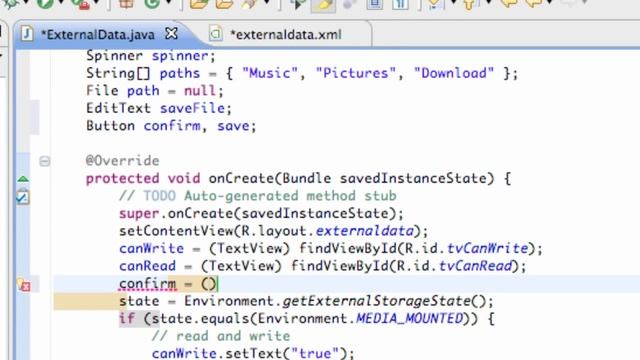This screenshot has width=640, height=360.
Task: Click the New Java Package toolbar icon
Action: 126,4
